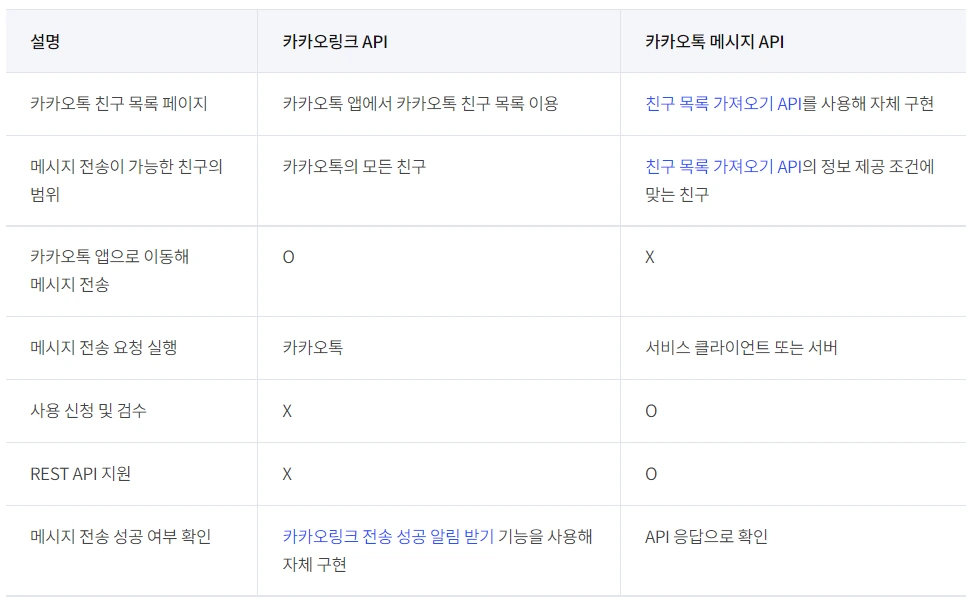The width and height of the screenshot is (976, 606).
Task: Click the X mark in REST API 지원 row
Action: 287,474
